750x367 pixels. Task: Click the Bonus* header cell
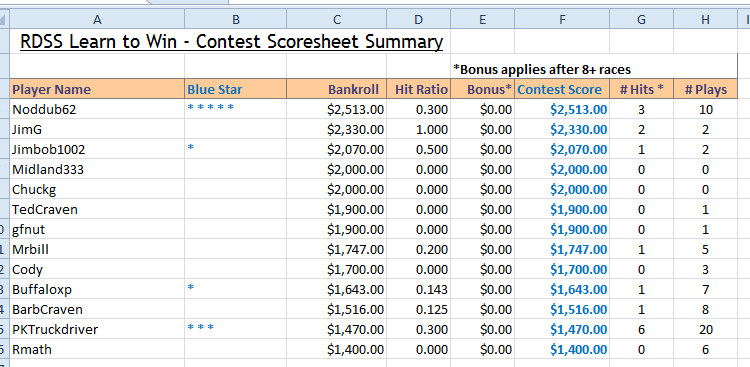click(x=482, y=89)
